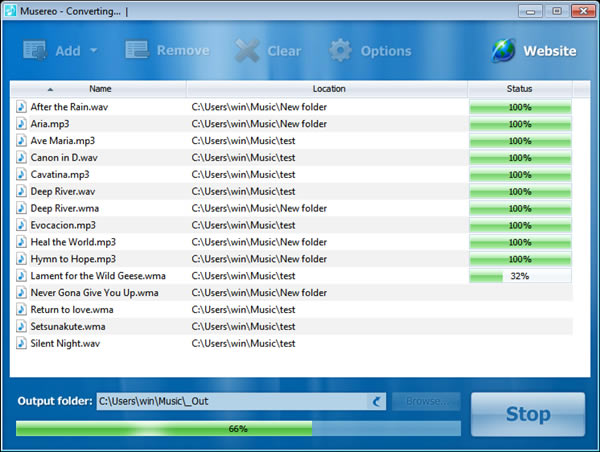Viewport: 600px width, 452px height.
Task: Click the Website globe icon
Action: pos(505,51)
